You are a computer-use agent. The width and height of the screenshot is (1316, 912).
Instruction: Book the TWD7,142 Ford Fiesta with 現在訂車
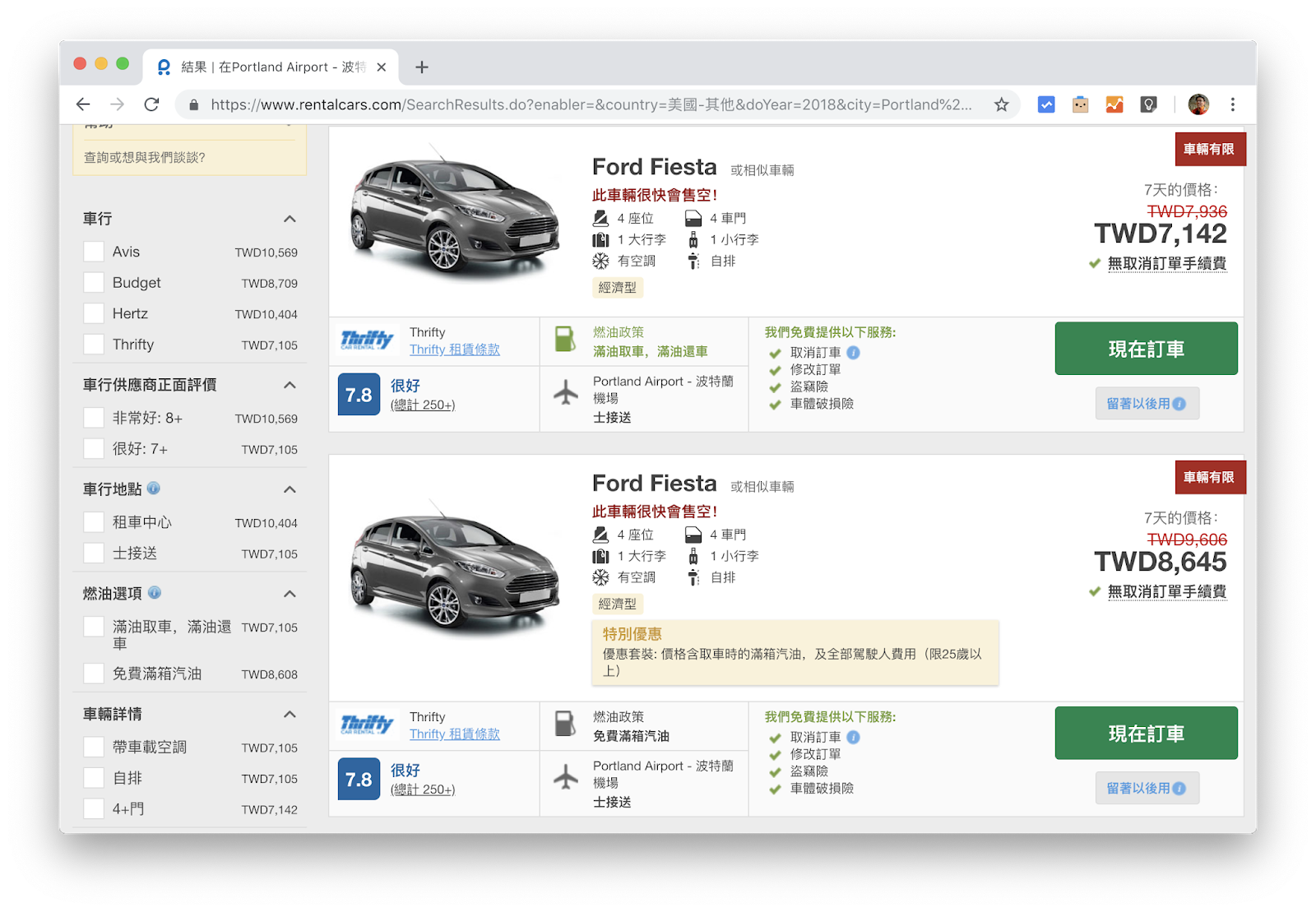[x=1146, y=349]
